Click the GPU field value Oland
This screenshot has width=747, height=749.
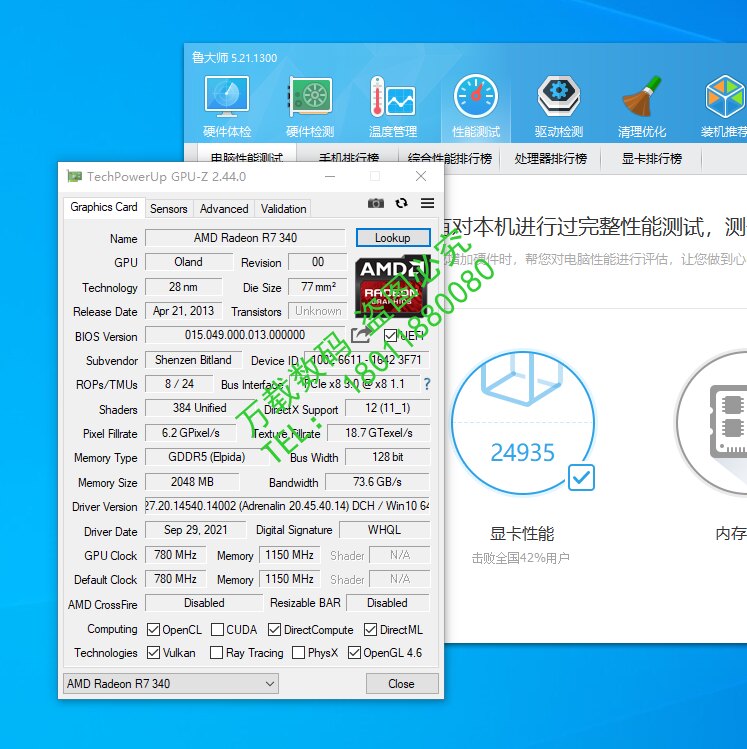pos(189,262)
